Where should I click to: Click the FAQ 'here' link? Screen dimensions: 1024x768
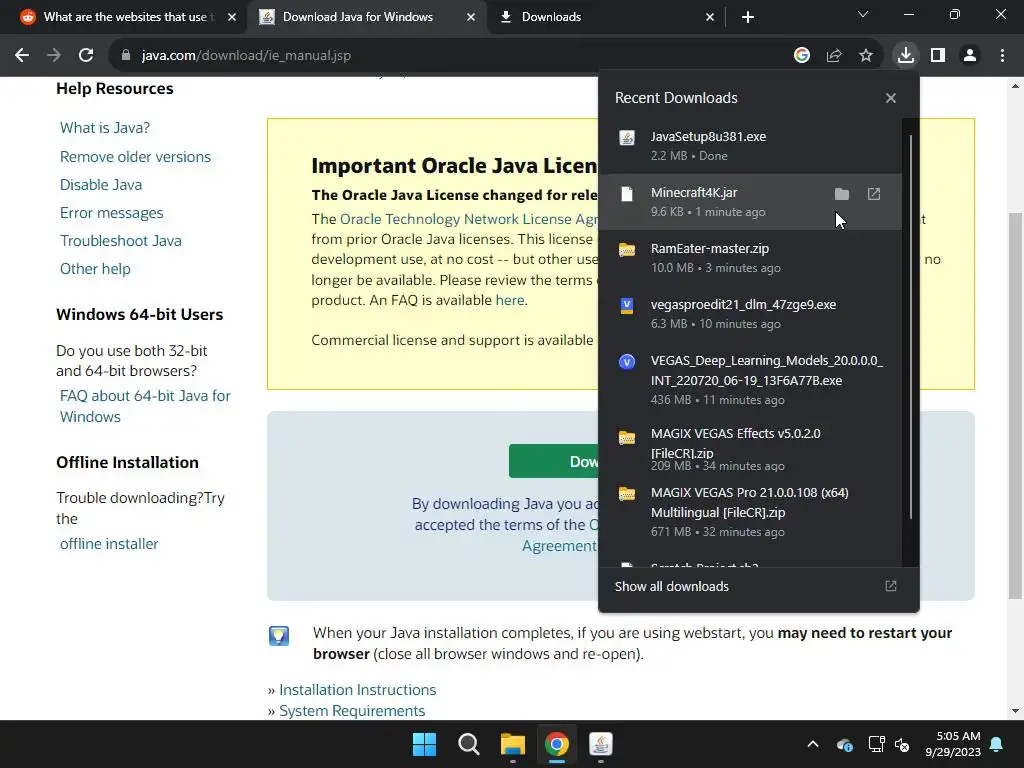[x=509, y=300]
